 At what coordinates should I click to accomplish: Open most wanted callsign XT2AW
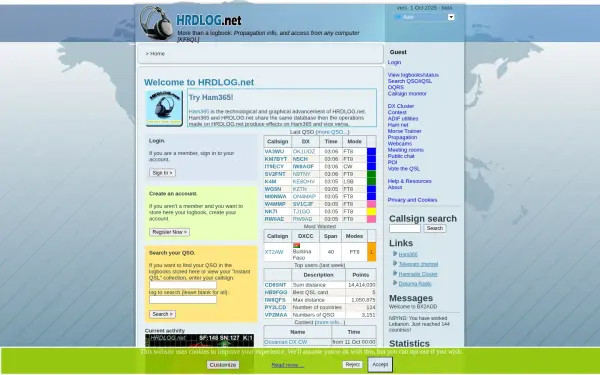[274, 252]
